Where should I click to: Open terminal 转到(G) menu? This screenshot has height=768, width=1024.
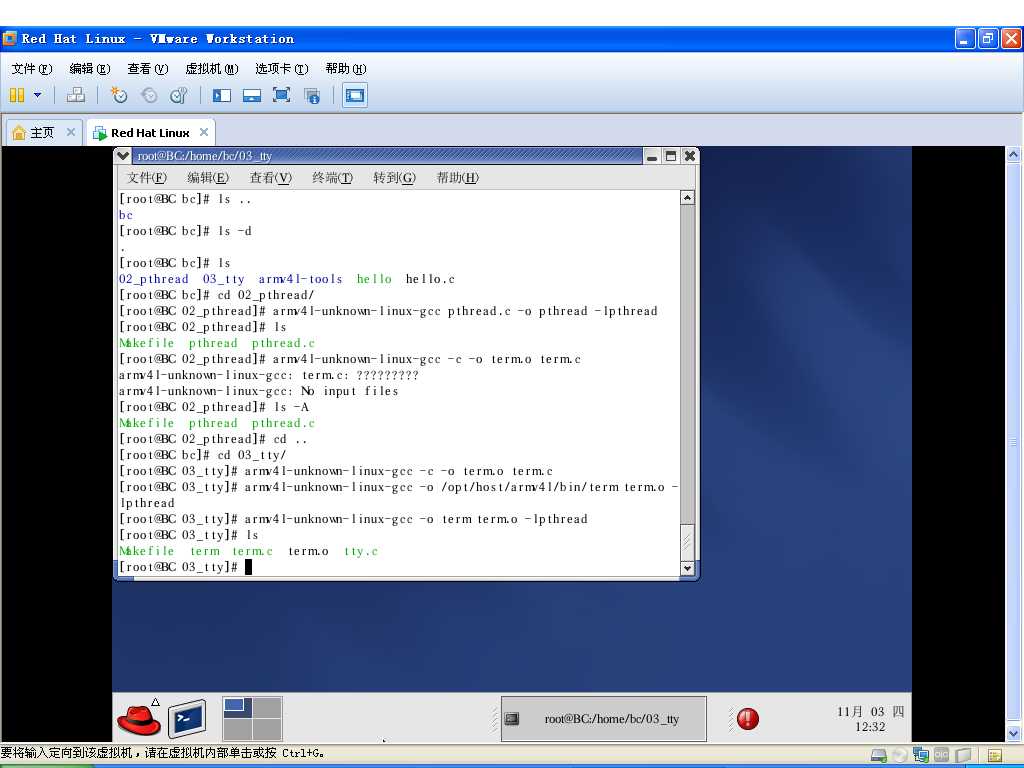point(394,178)
